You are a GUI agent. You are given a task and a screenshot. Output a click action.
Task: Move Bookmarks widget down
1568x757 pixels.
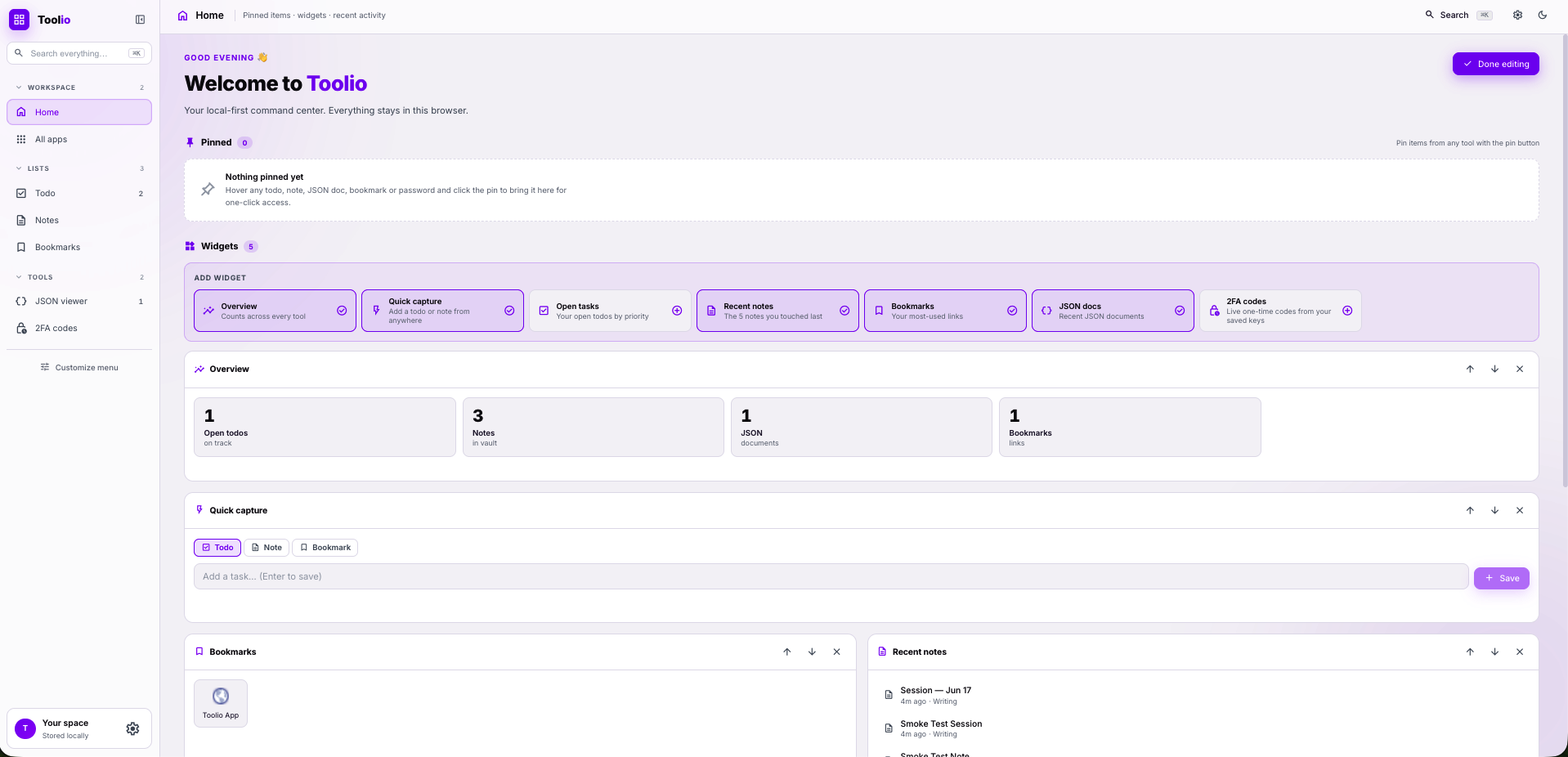[x=812, y=652]
